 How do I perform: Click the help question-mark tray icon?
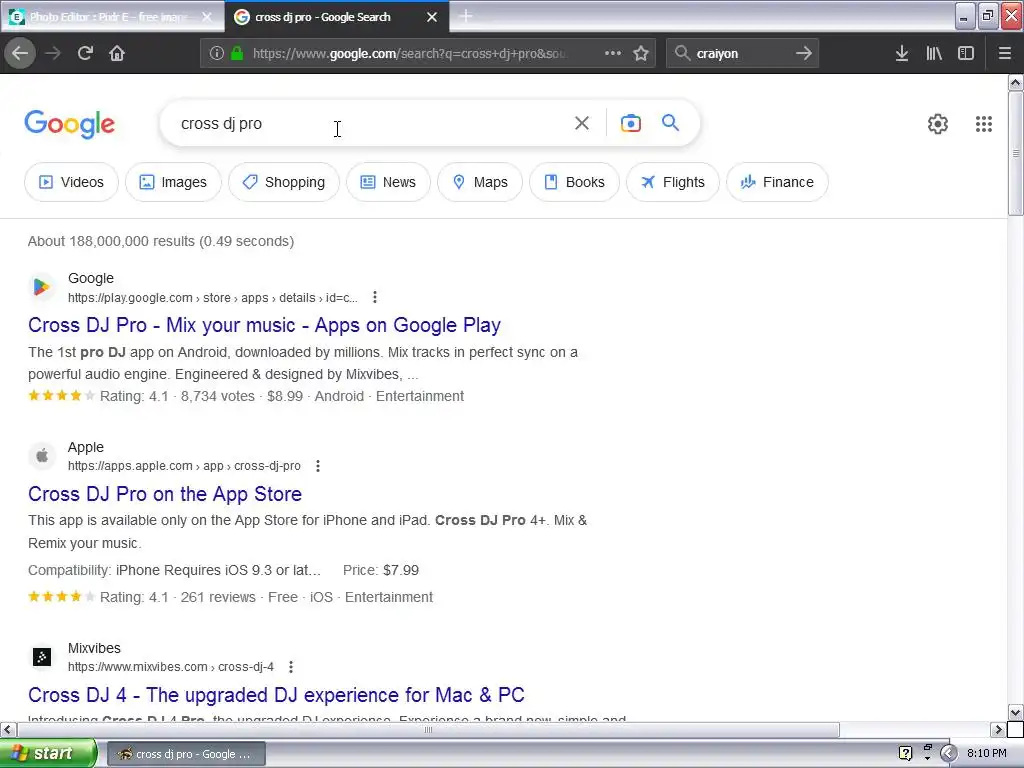point(905,754)
